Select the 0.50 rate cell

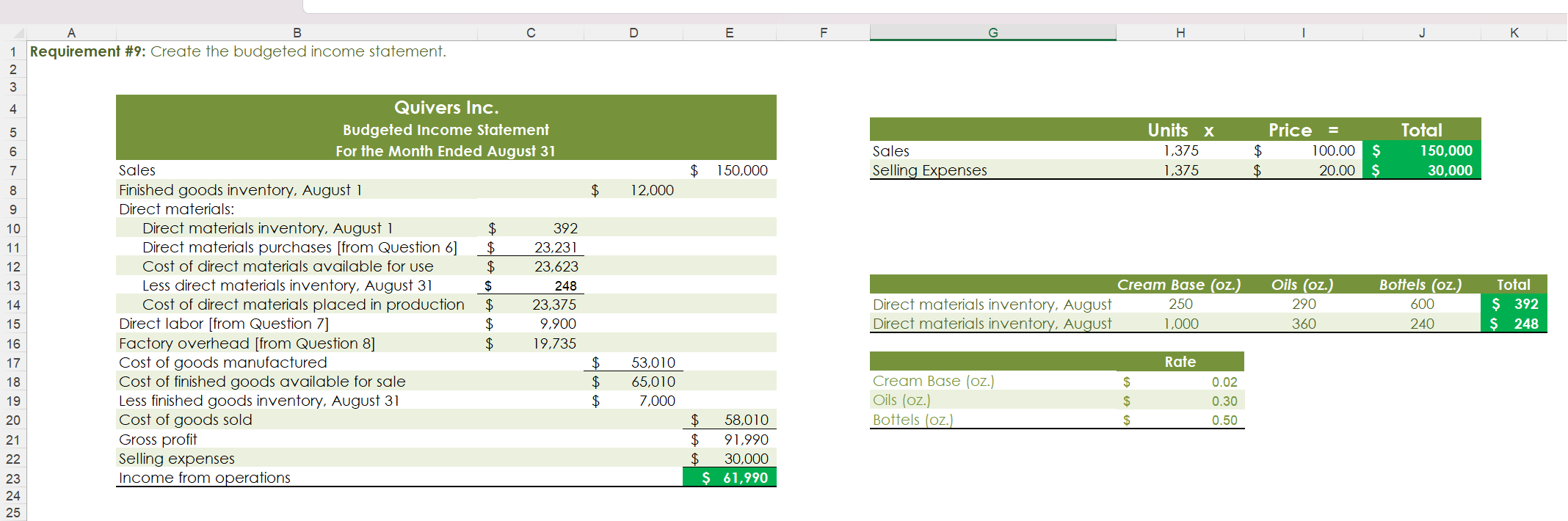click(x=1180, y=420)
